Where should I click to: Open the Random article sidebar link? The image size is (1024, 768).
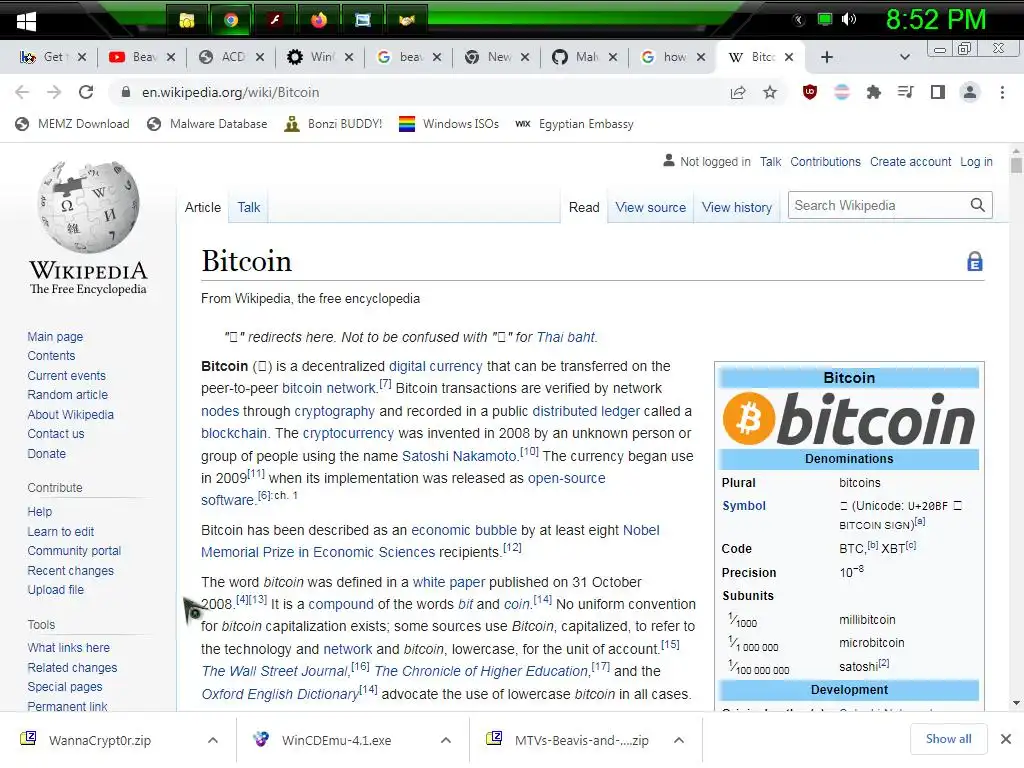click(x=67, y=394)
